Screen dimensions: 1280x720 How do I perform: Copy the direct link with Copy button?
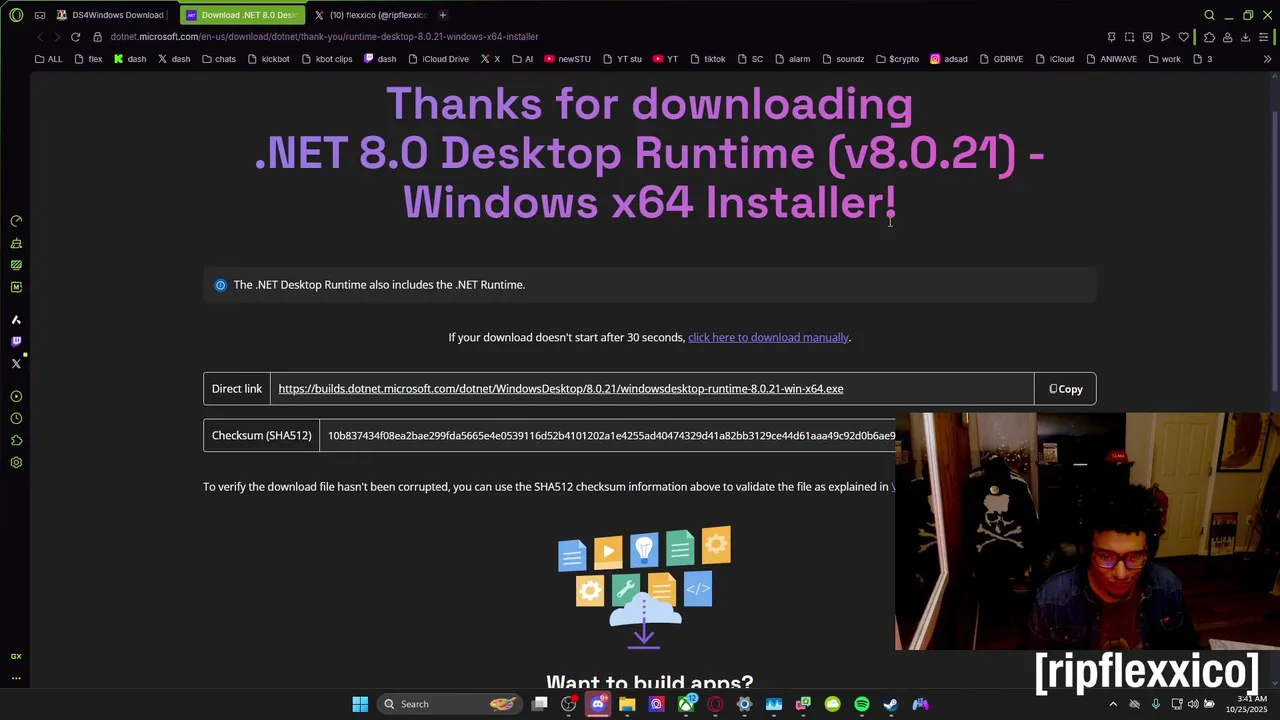coord(1065,389)
